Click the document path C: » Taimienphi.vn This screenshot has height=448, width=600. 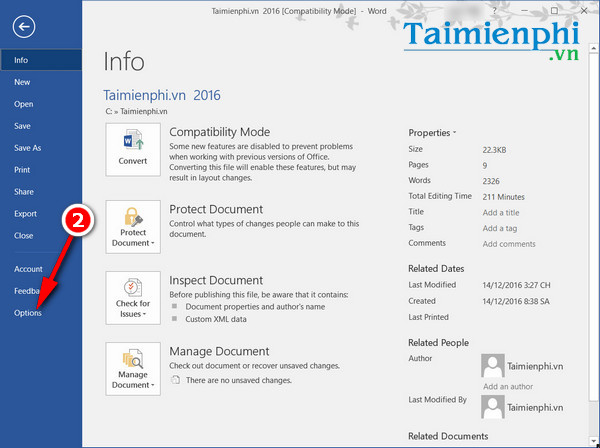pyautogui.click(x=137, y=111)
